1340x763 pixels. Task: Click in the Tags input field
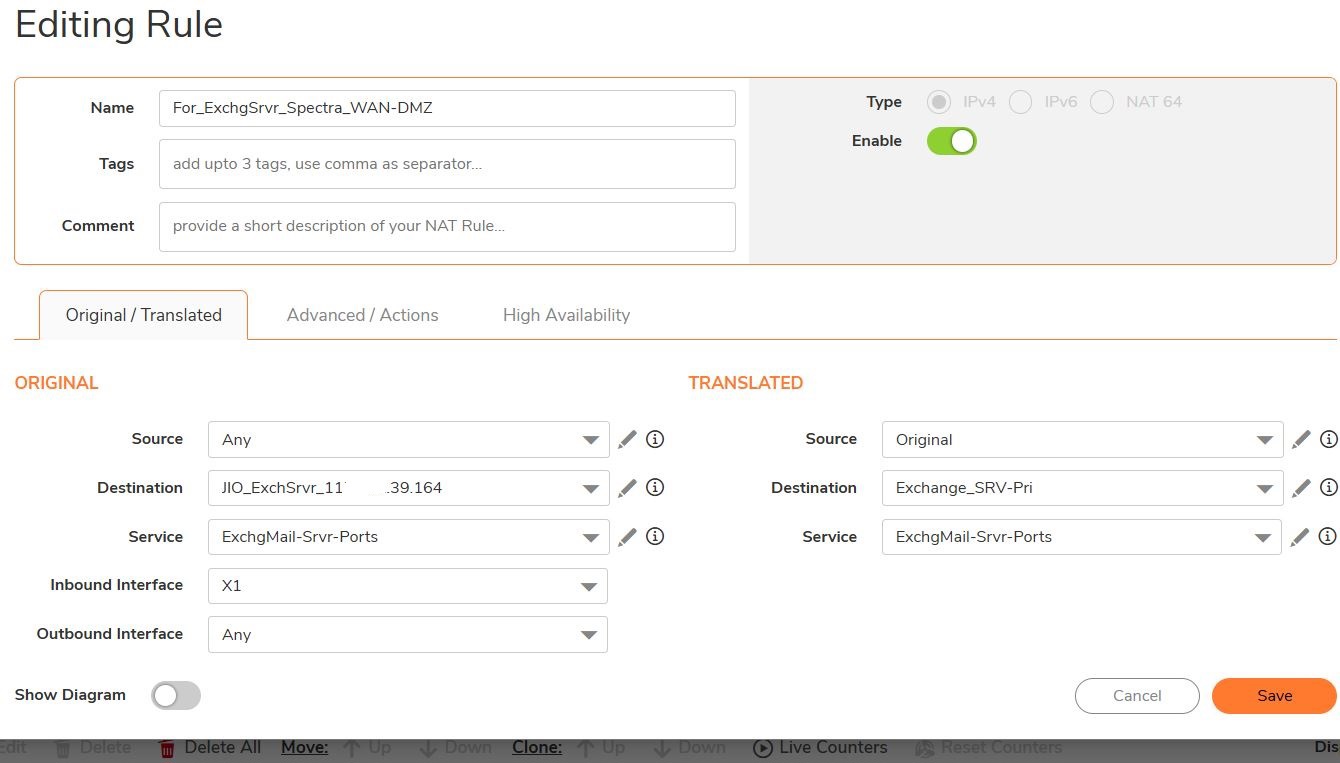tap(447, 164)
